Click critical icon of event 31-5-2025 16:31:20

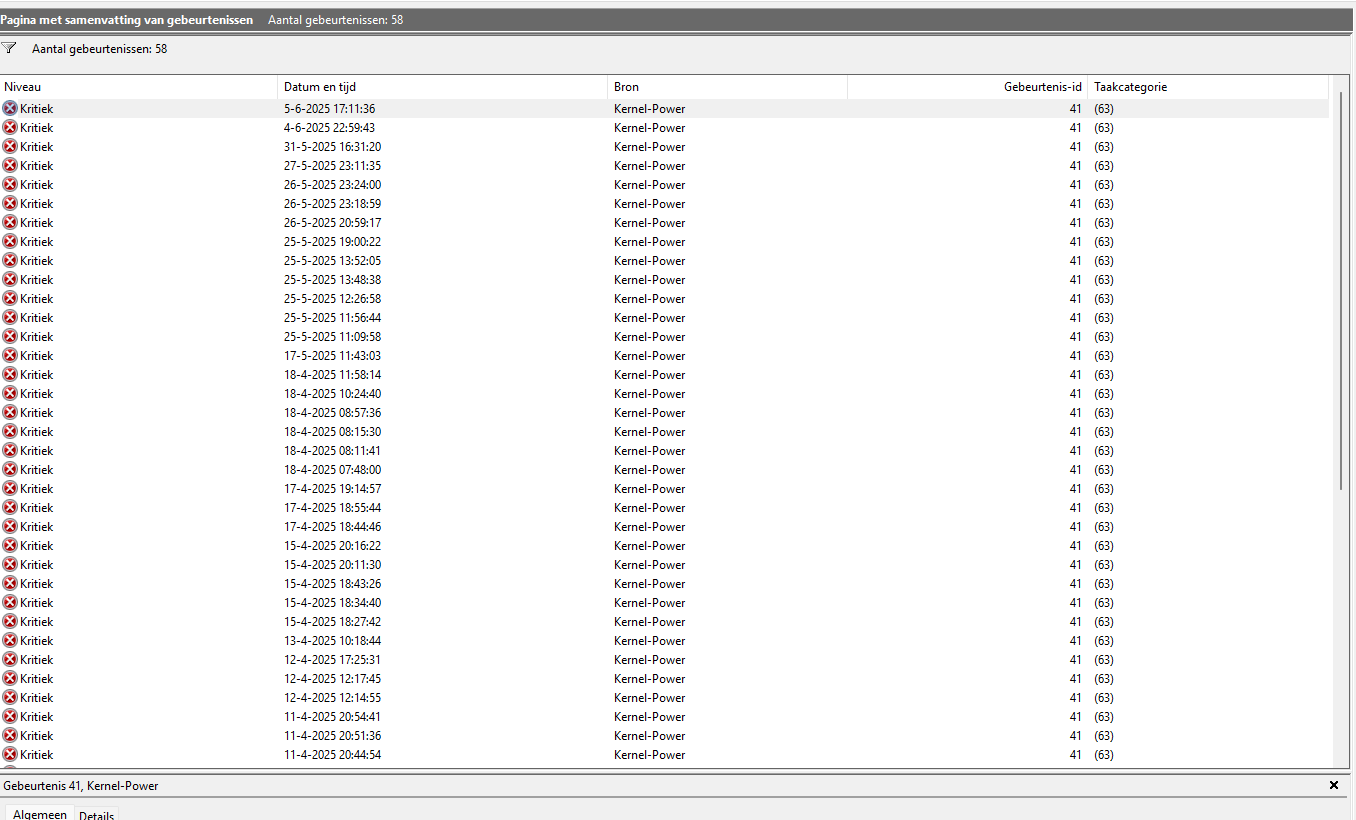[x=10, y=146]
